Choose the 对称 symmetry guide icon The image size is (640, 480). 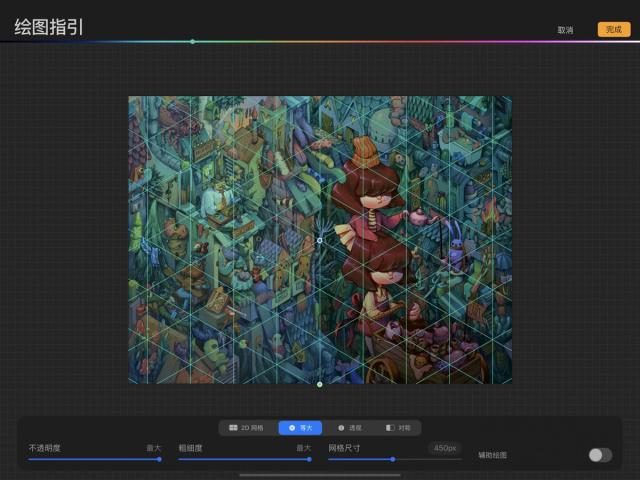[390, 428]
